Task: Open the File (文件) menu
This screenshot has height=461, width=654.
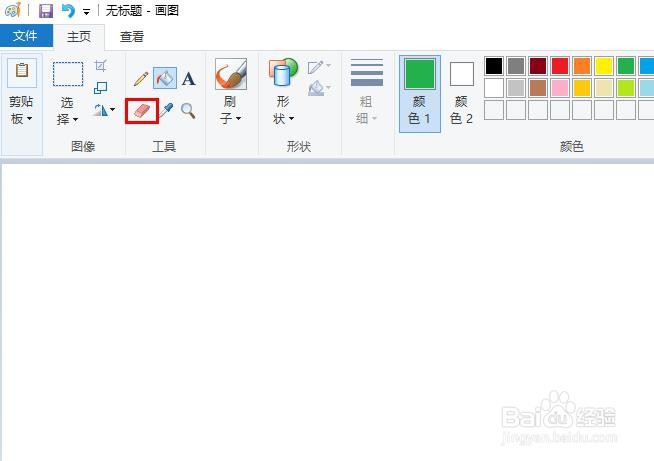Action: [x=26, y=36]
